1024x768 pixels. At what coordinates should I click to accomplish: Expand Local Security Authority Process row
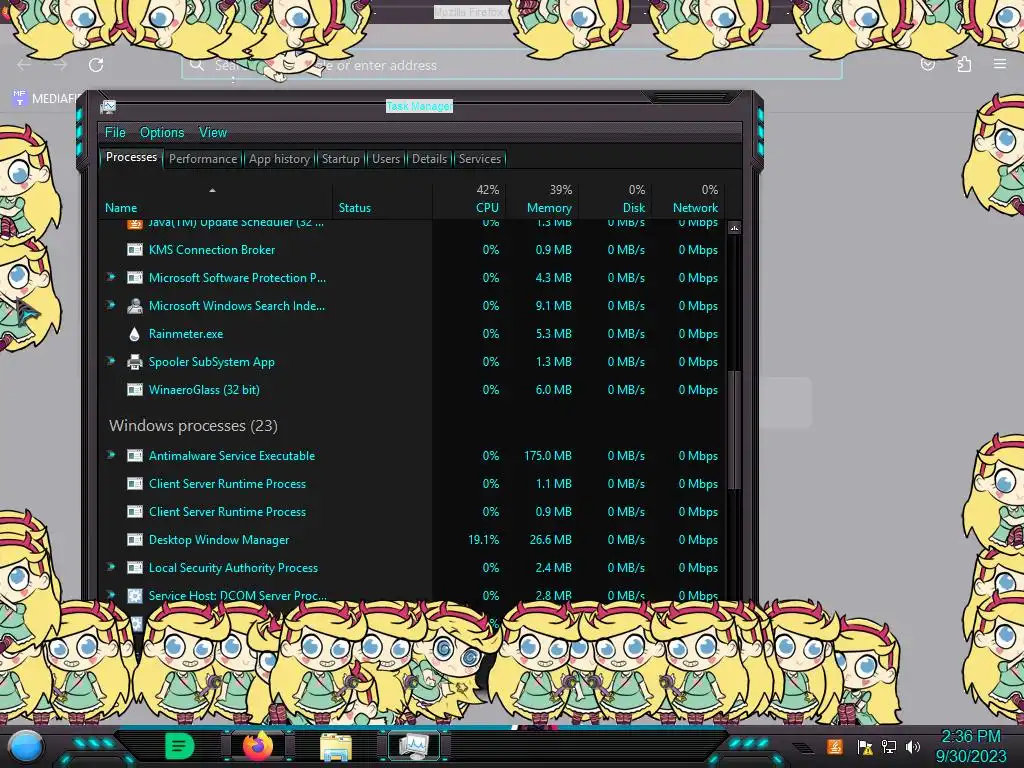[111, 568]
